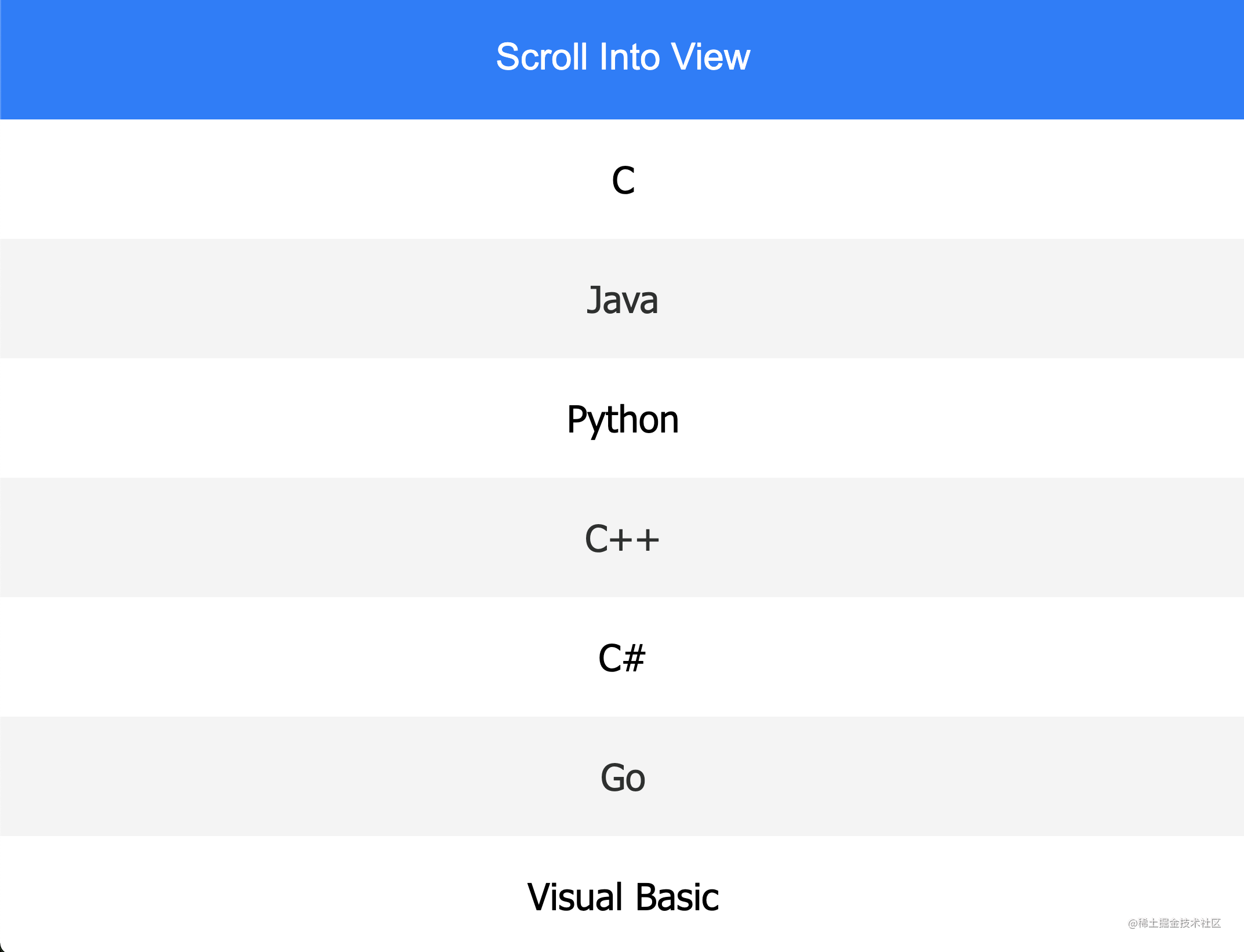Click the C++ row's gray background
Viewport: 1244px width, 952px height.
(232, 539)
